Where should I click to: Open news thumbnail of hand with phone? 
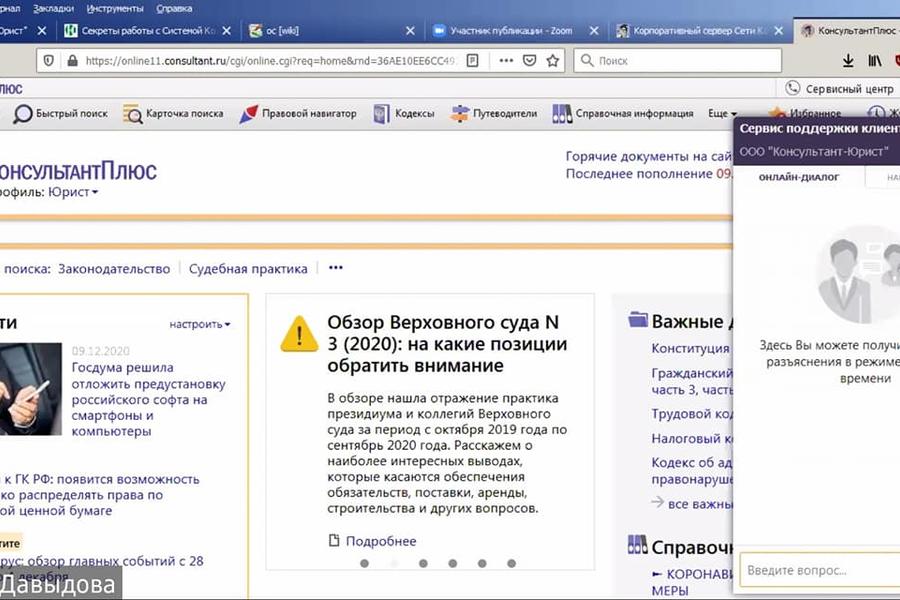(x=30, y=389)
